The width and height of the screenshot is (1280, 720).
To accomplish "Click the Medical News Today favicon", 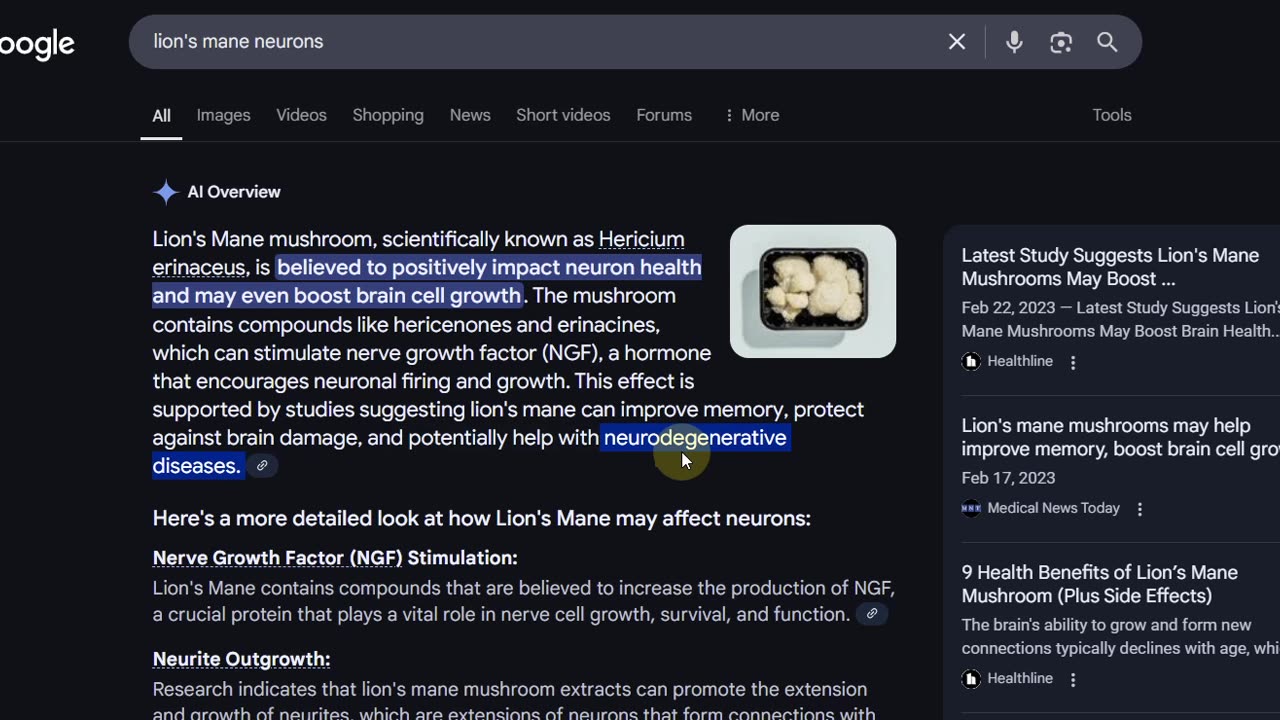I will [x=971, y=509].
